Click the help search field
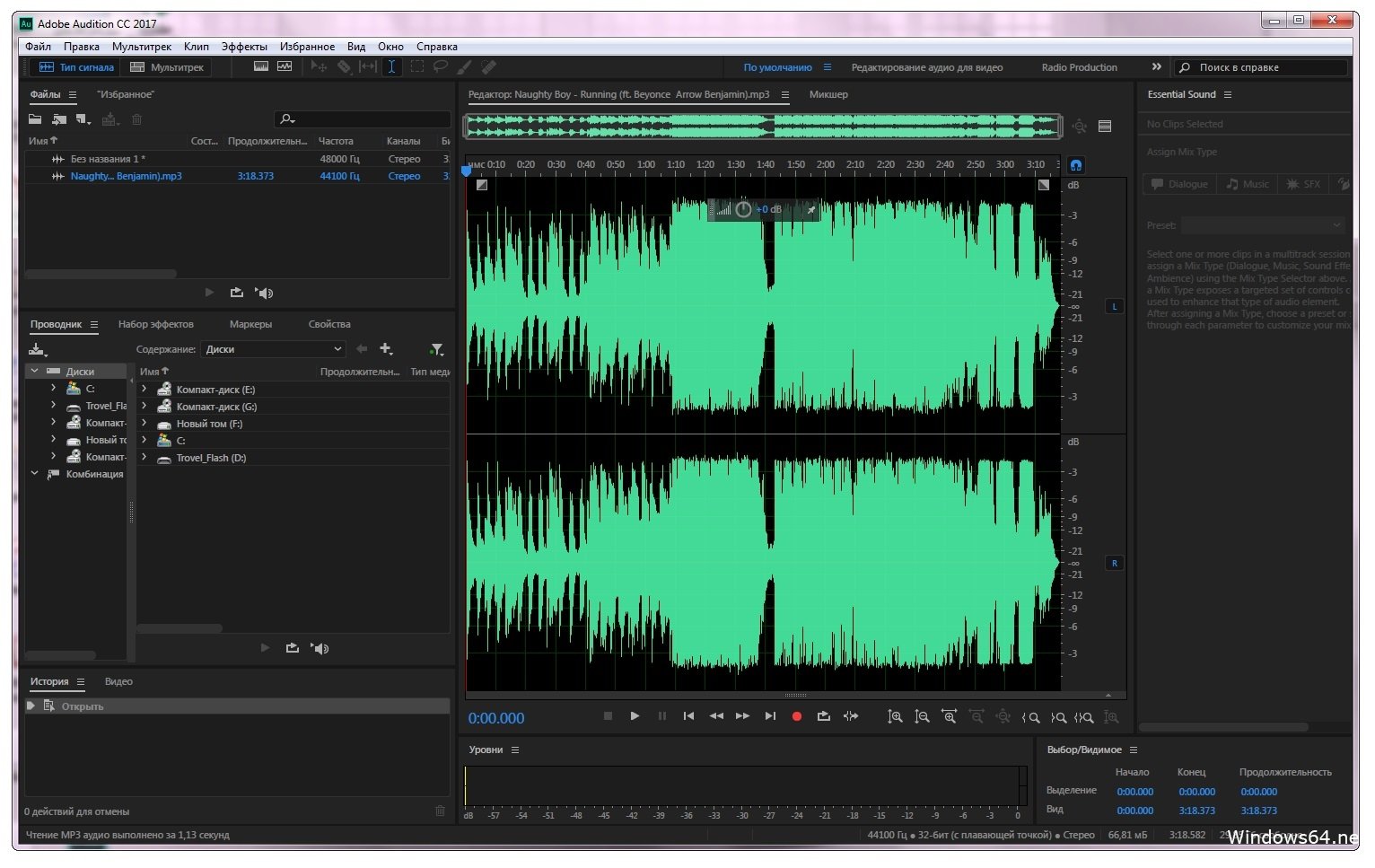This screenshot has height=868, width=1375. click(x=1263, y=67)
